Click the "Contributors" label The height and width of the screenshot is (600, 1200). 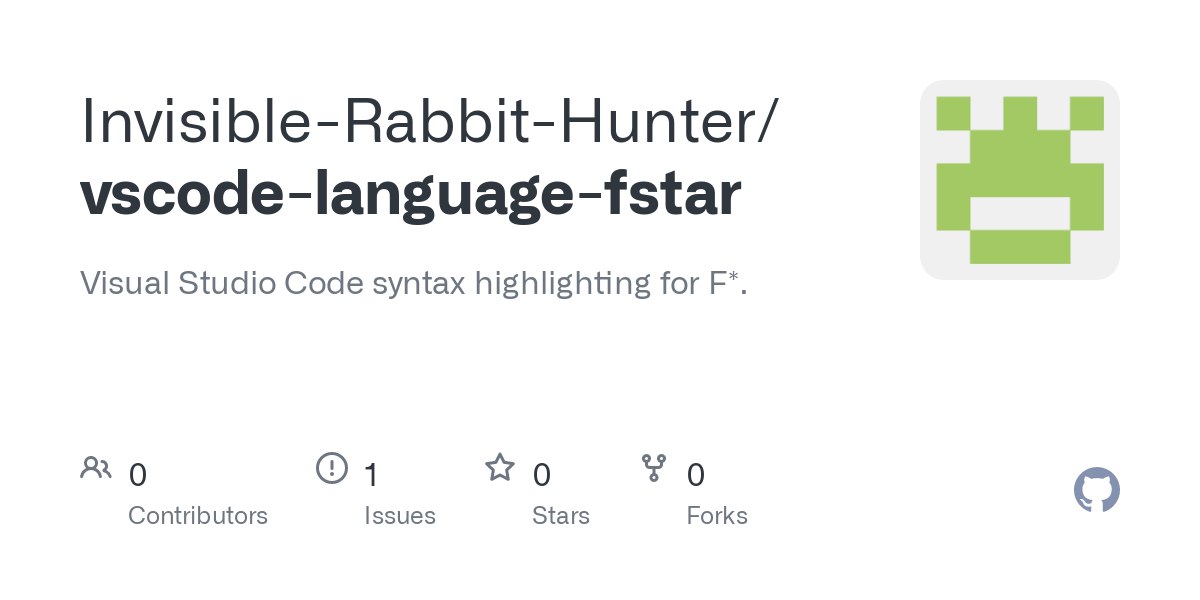click(x=198, y=516)
